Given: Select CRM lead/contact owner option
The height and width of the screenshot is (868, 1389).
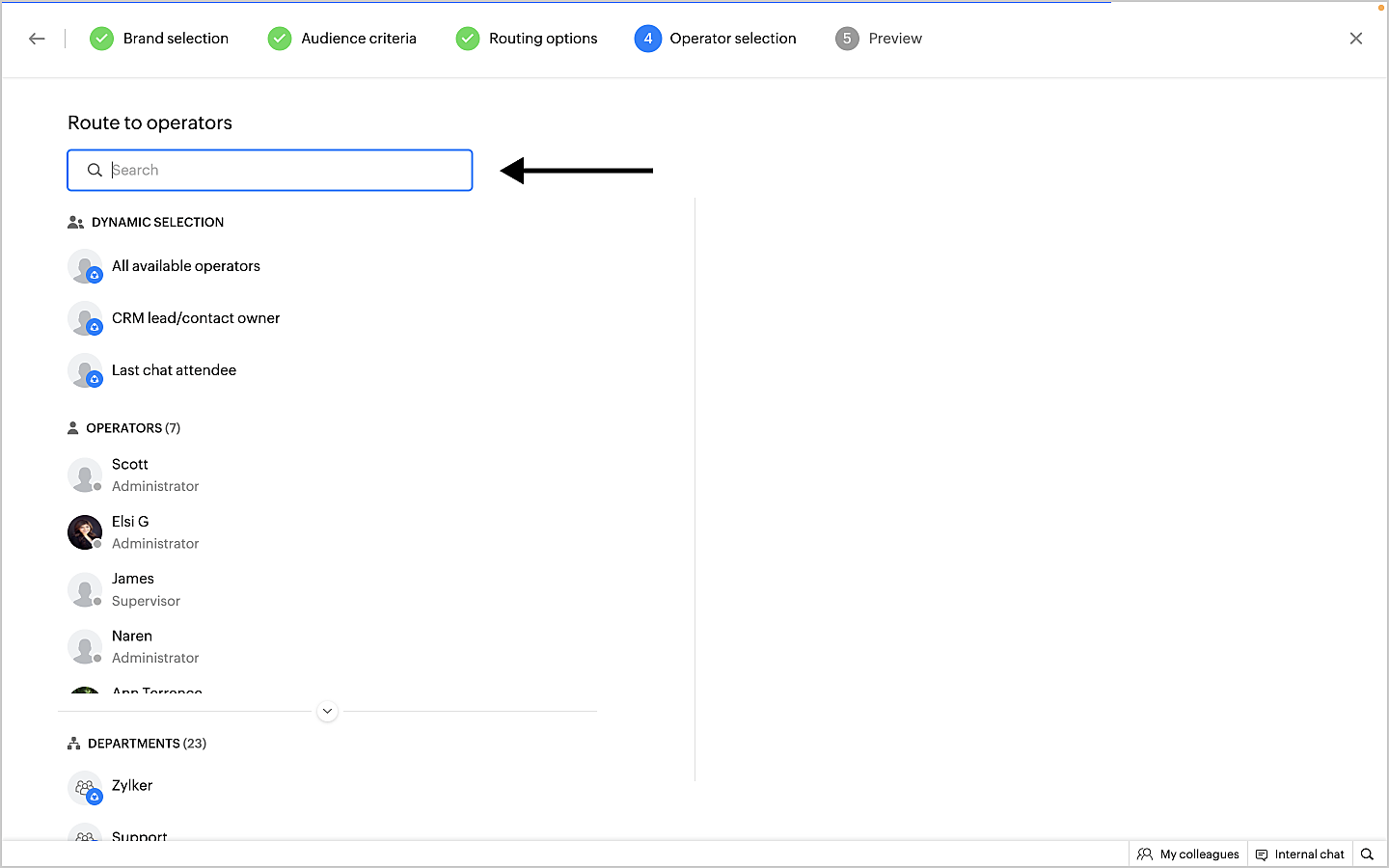Looking at the screenshot, I should [196, 318].
